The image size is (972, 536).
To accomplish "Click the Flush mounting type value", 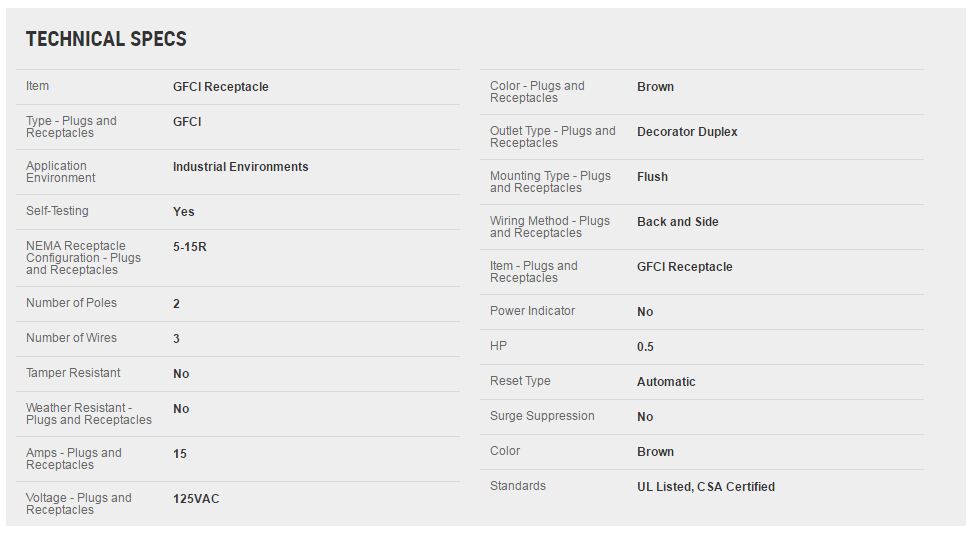I will 652,177.
